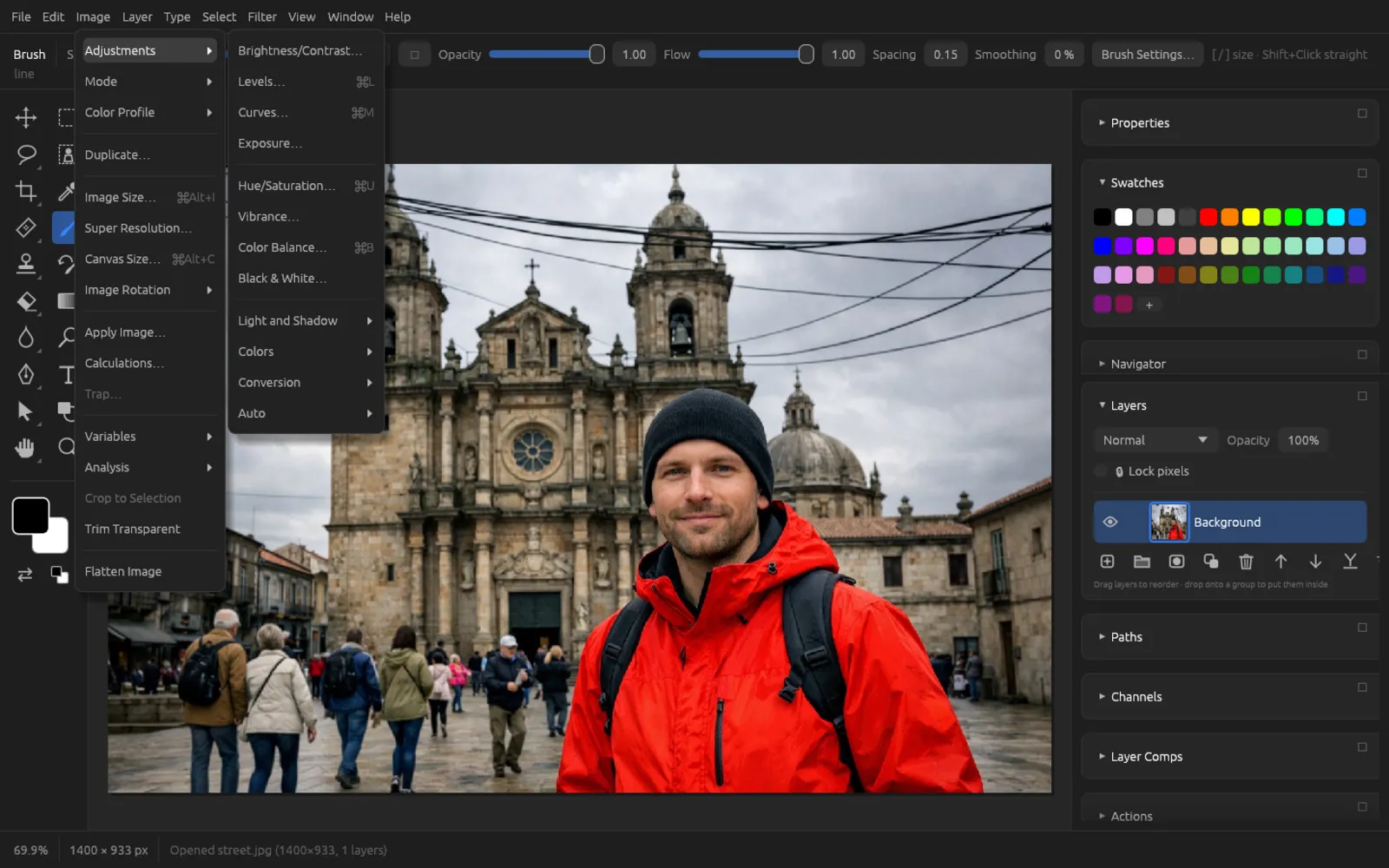Expand the Actions panel
Screen dimensions: 1389x868
point(1102,817)
